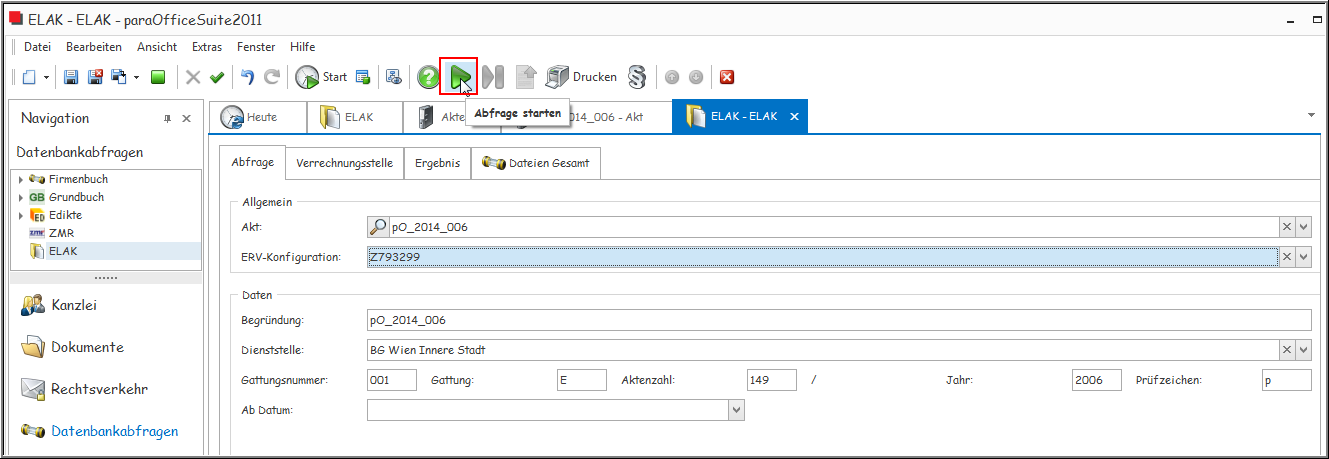Open the Akt field dropdown arrow

pyautogui.click(x=1303, y=227)
